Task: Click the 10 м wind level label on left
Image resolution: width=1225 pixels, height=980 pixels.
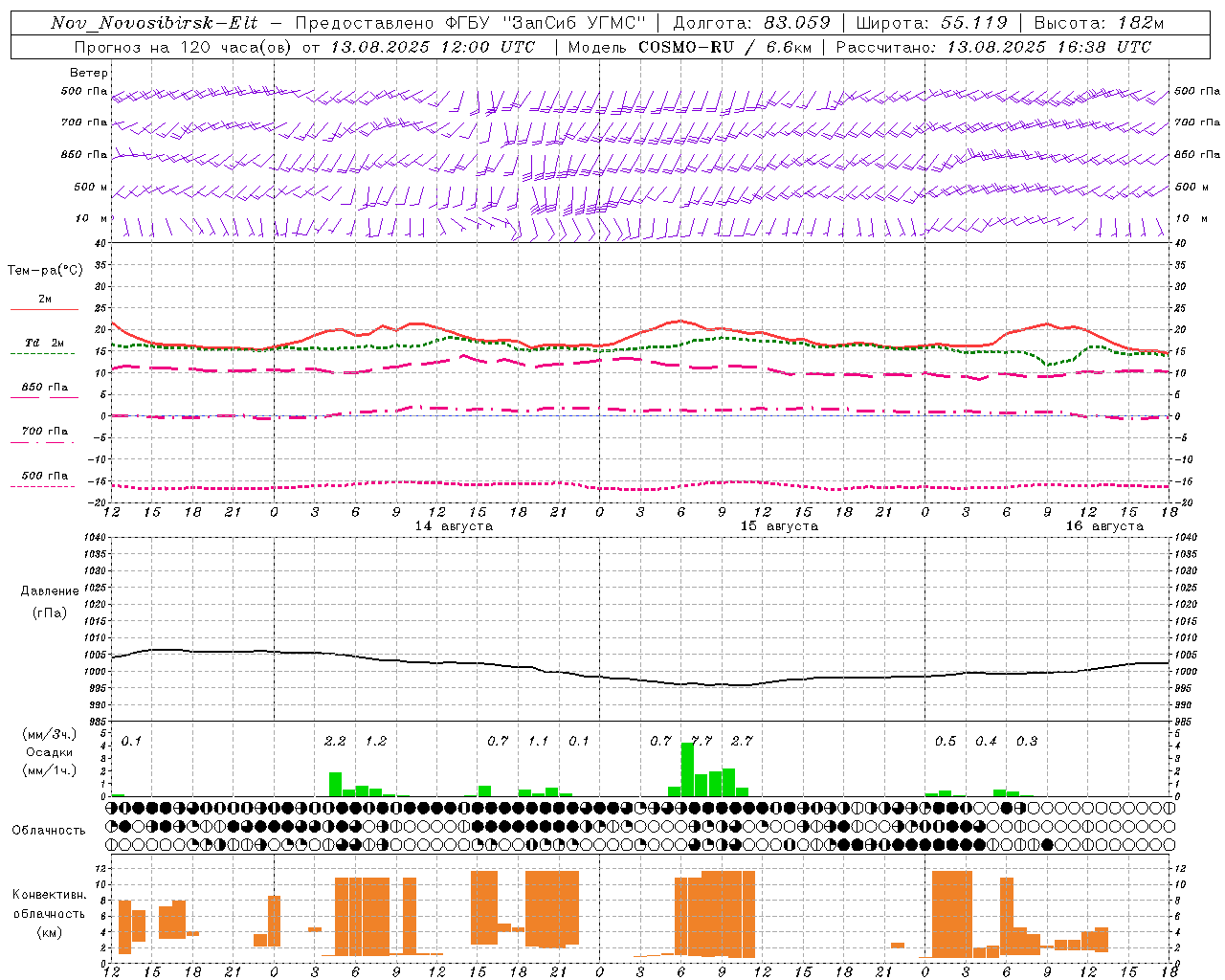Action: coord(92,219)
